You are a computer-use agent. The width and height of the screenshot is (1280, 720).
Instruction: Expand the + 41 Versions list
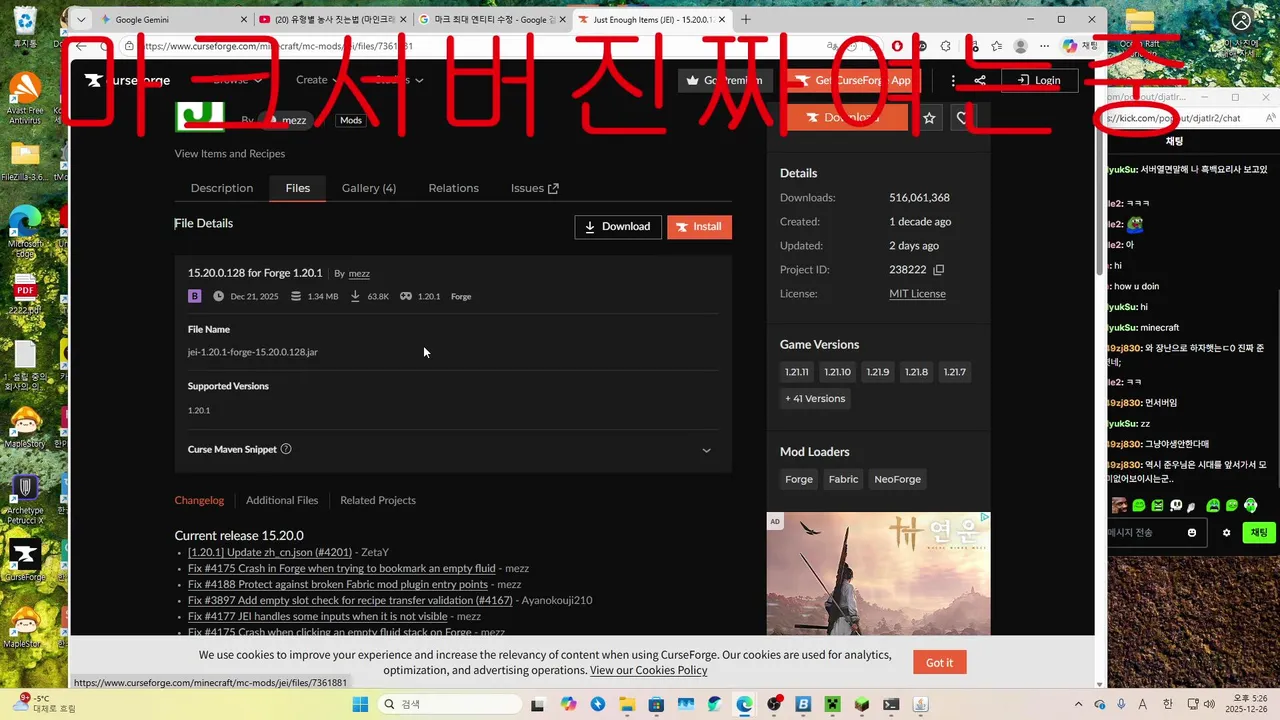[815, 398]
